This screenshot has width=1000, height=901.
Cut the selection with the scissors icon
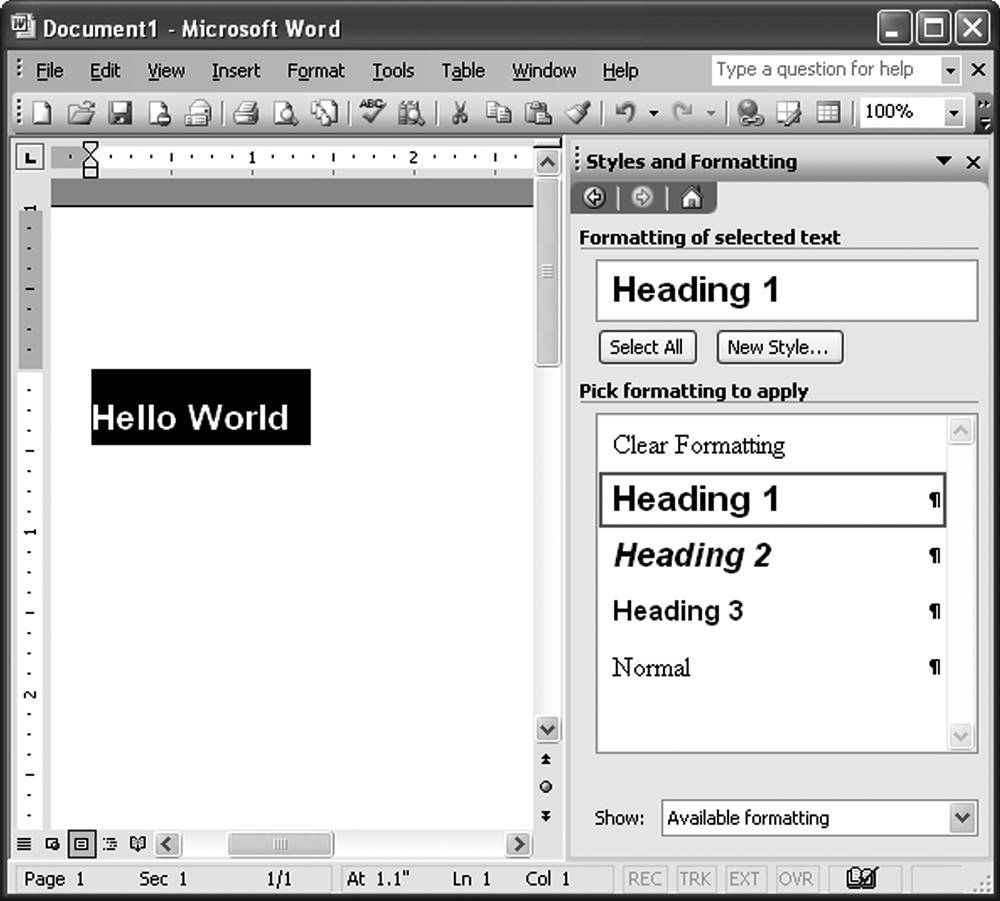(459, 114)
